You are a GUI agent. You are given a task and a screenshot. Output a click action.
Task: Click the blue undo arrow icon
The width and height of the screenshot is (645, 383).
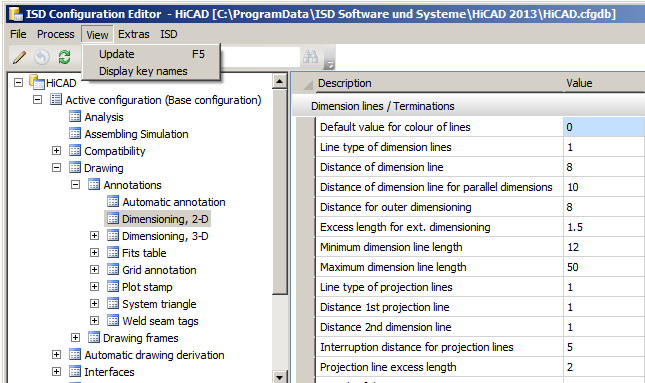point(42,57)
